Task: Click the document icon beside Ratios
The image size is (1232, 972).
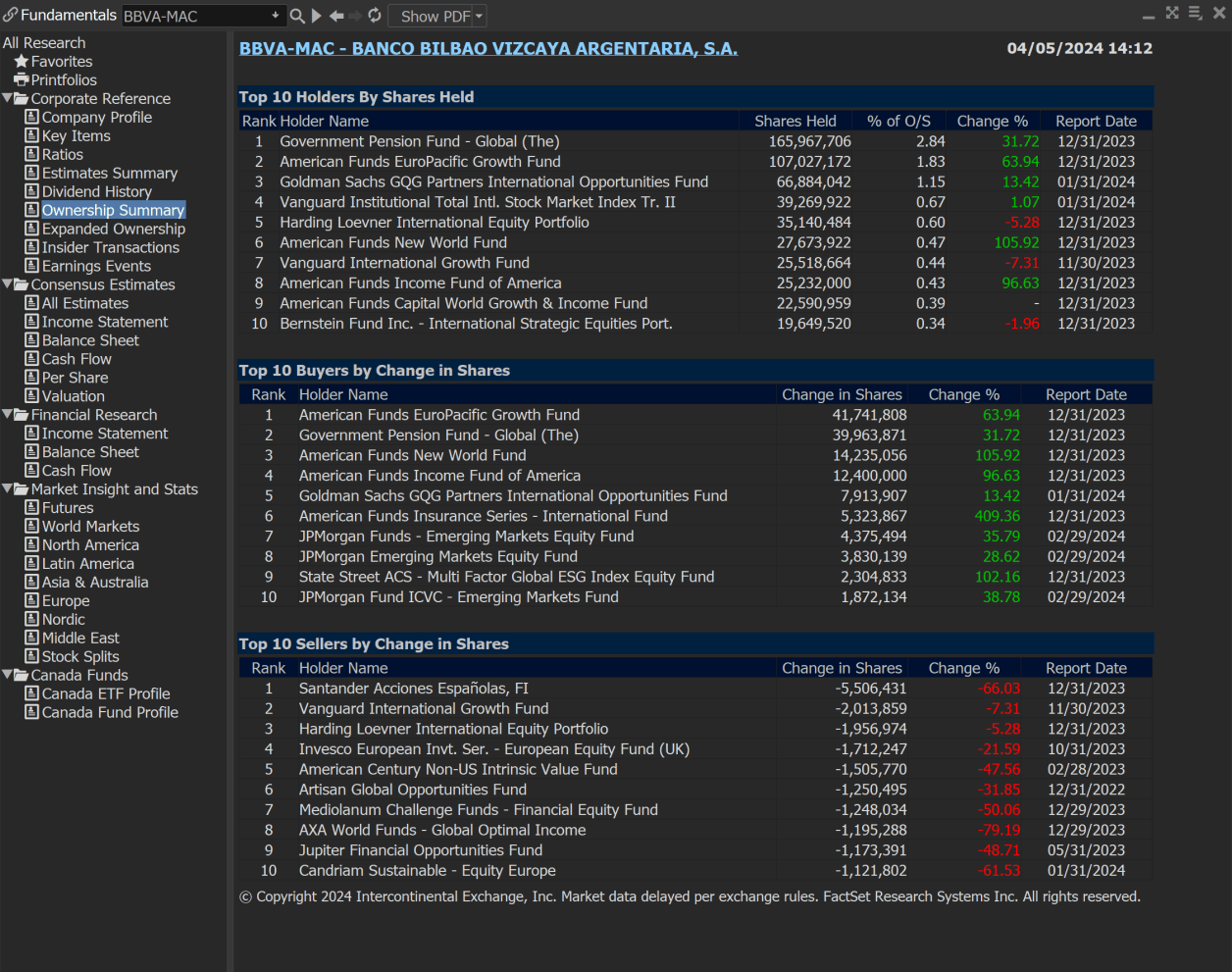Action: tap(31, 155)
